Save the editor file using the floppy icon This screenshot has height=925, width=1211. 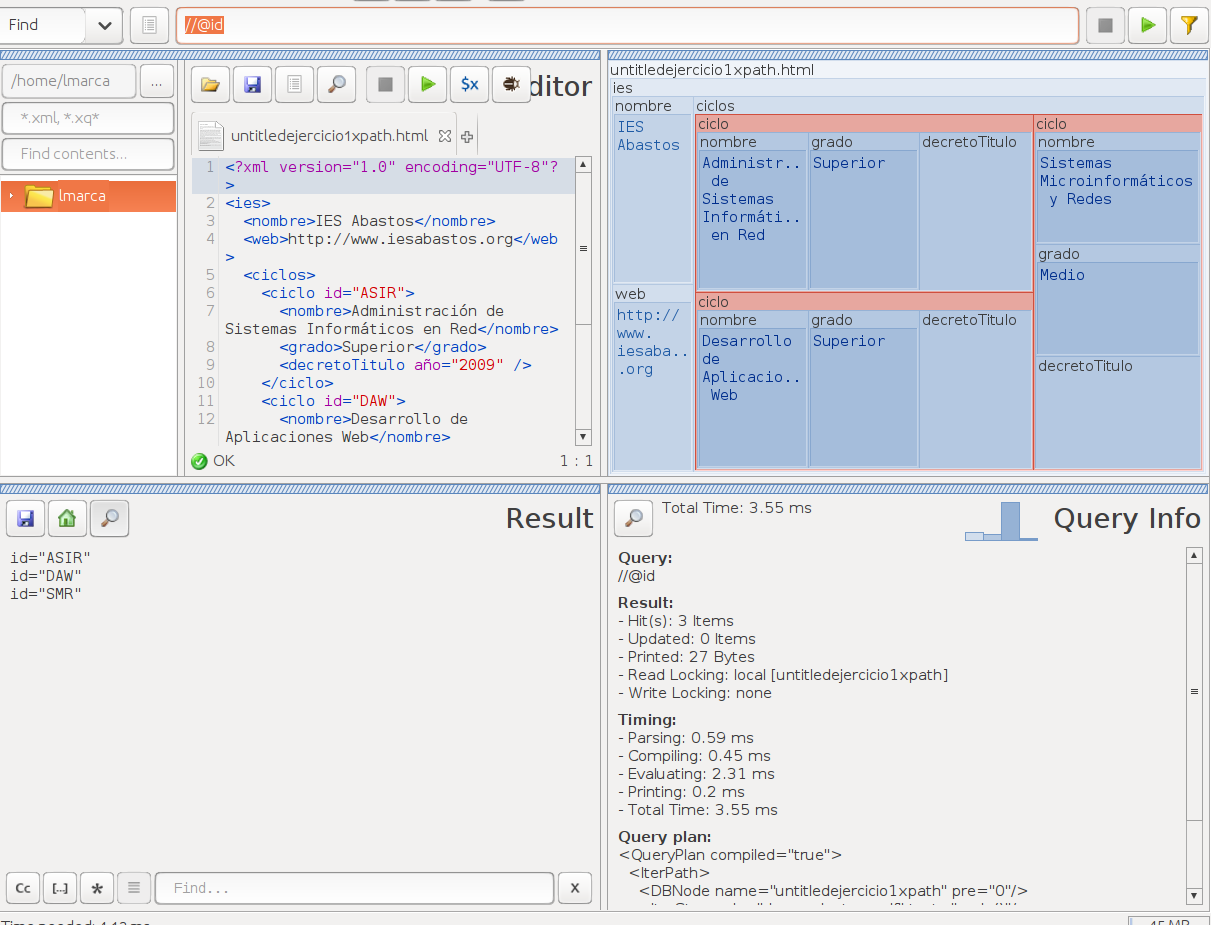(252, 85)
